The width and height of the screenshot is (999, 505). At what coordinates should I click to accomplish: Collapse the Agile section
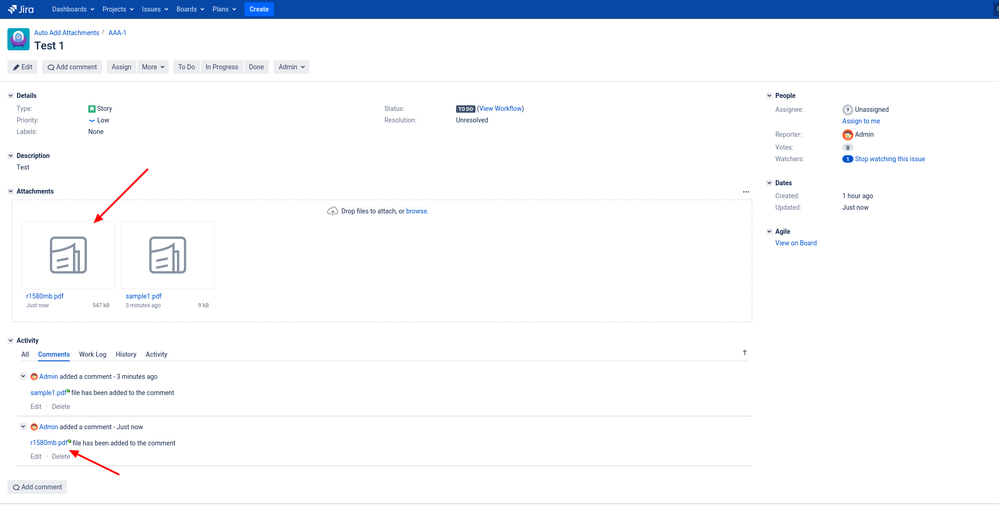tap(769, 231)
